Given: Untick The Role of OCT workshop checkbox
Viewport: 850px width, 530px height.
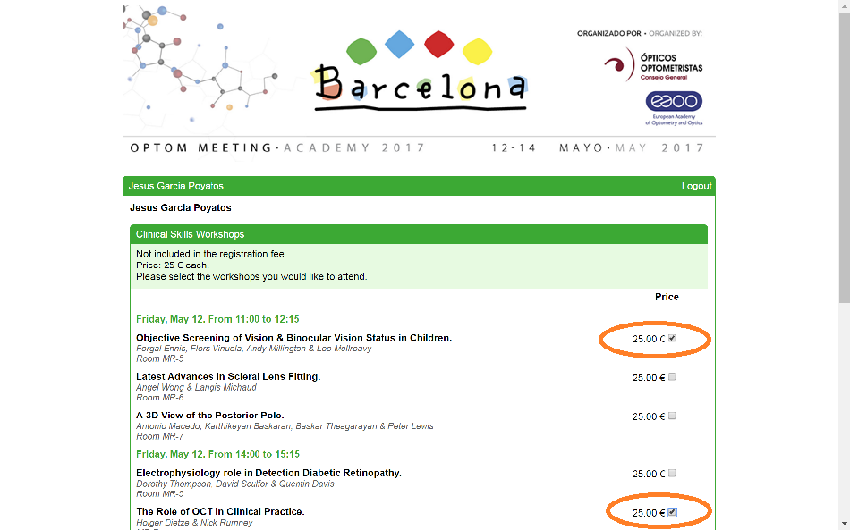Looking at the screenshot, I should (672, 512).
